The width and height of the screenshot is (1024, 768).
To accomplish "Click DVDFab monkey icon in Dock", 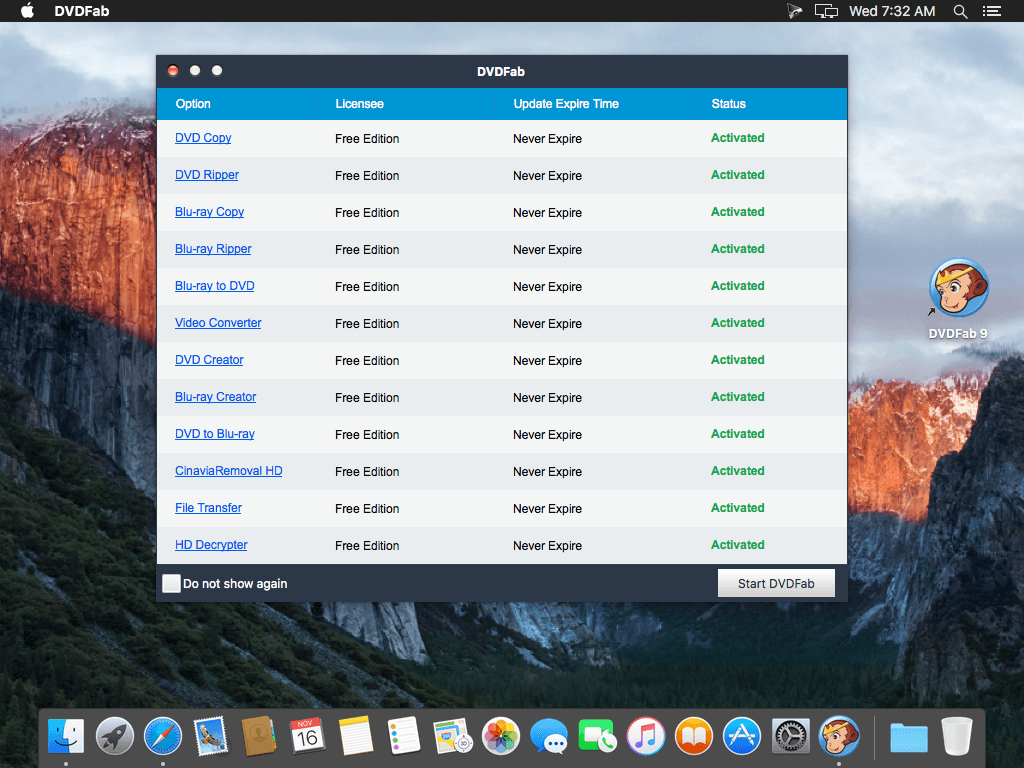I will pos(839,736).
